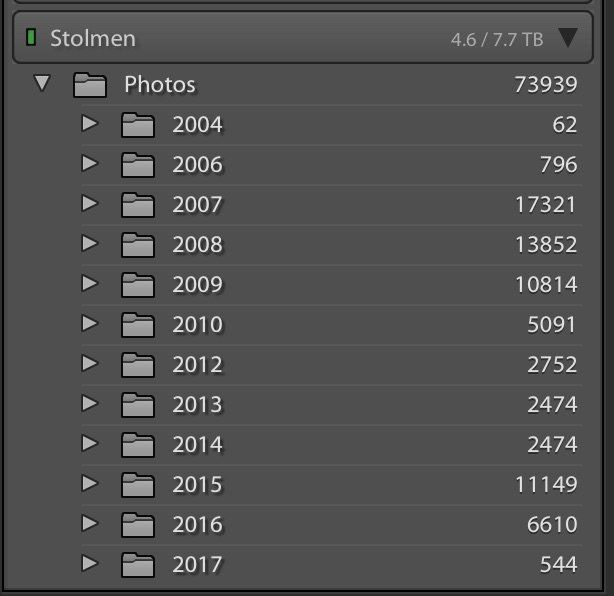
Task: Click the green Stolmen volume status indicator
Action: 31,39
